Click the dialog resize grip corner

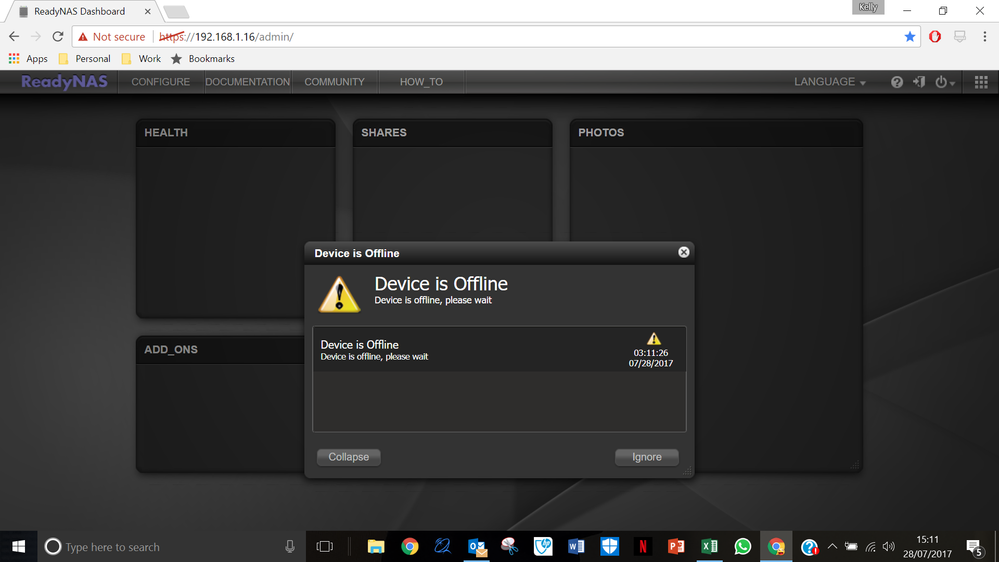pos(687,471)
